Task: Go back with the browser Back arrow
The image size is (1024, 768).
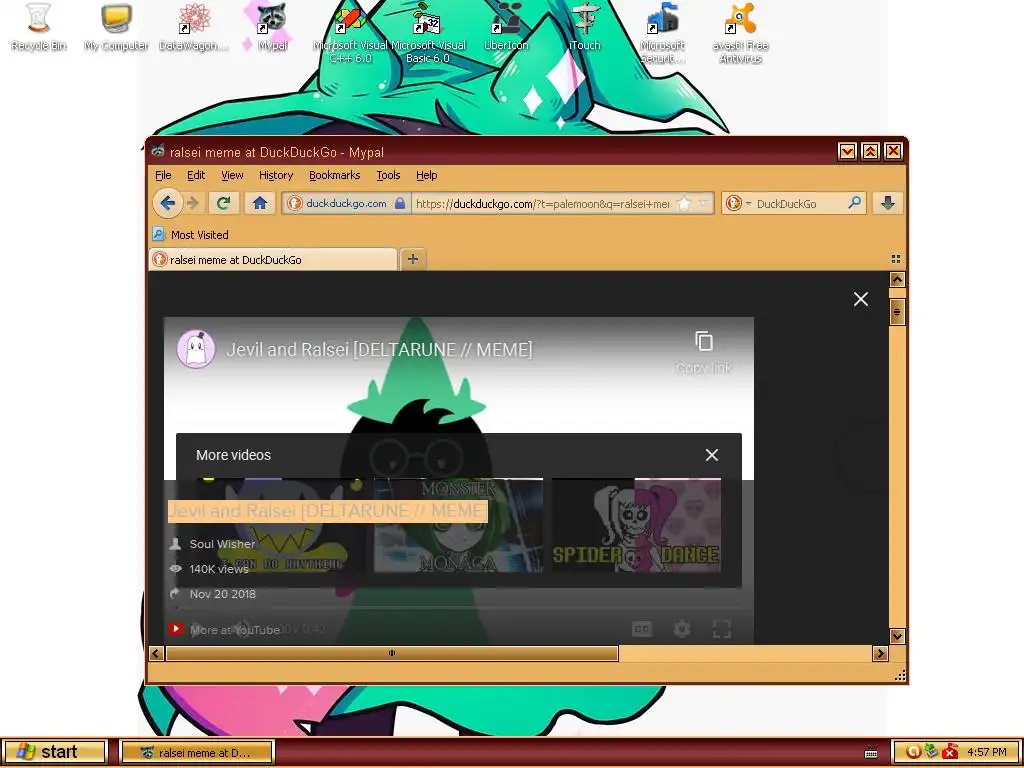Action: point(168,203)
